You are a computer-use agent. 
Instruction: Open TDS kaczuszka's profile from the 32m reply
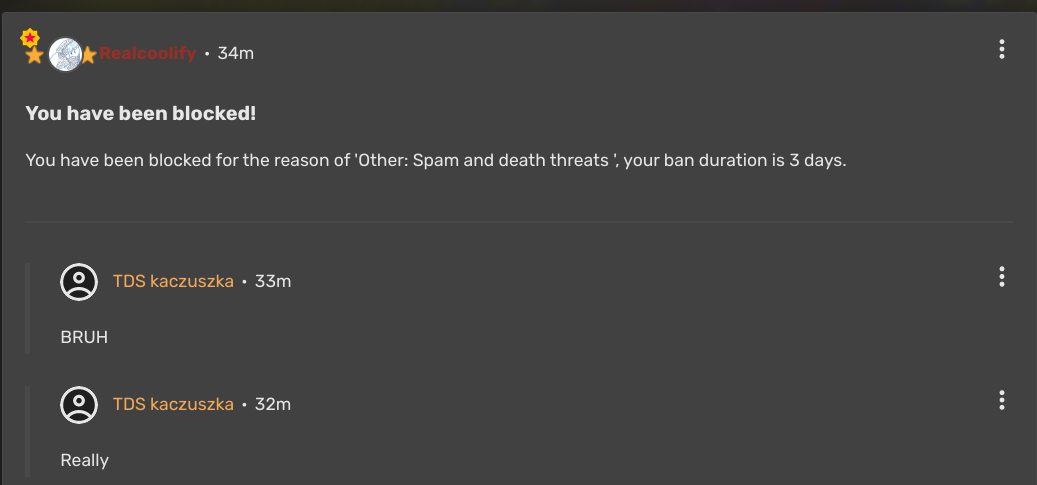coord(173,404)
